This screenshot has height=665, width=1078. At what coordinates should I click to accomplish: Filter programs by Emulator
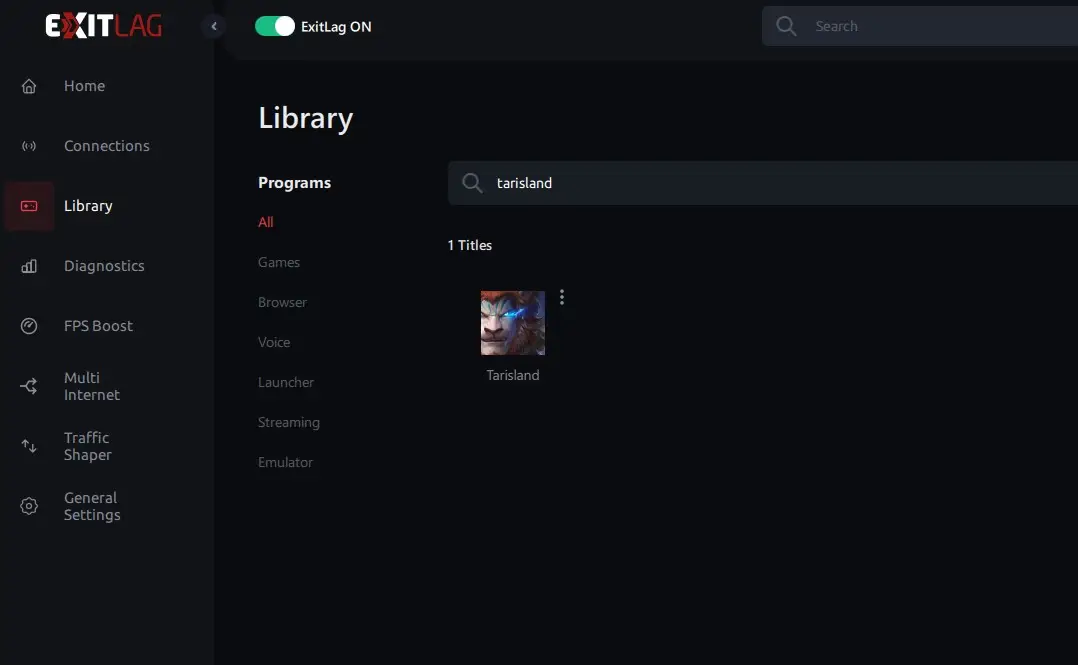[285, 462]
